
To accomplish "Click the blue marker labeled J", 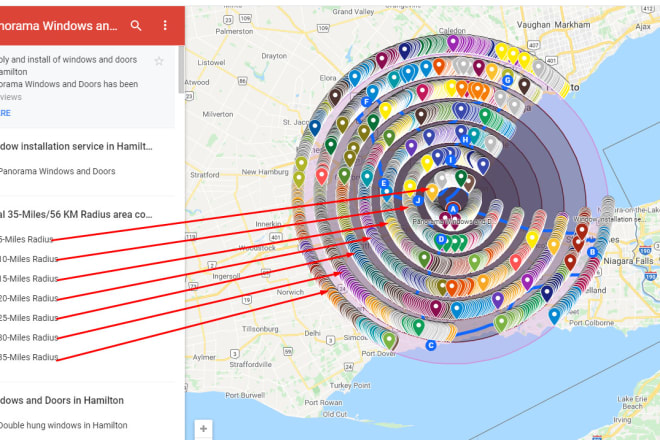I will (x=418, y=200).
